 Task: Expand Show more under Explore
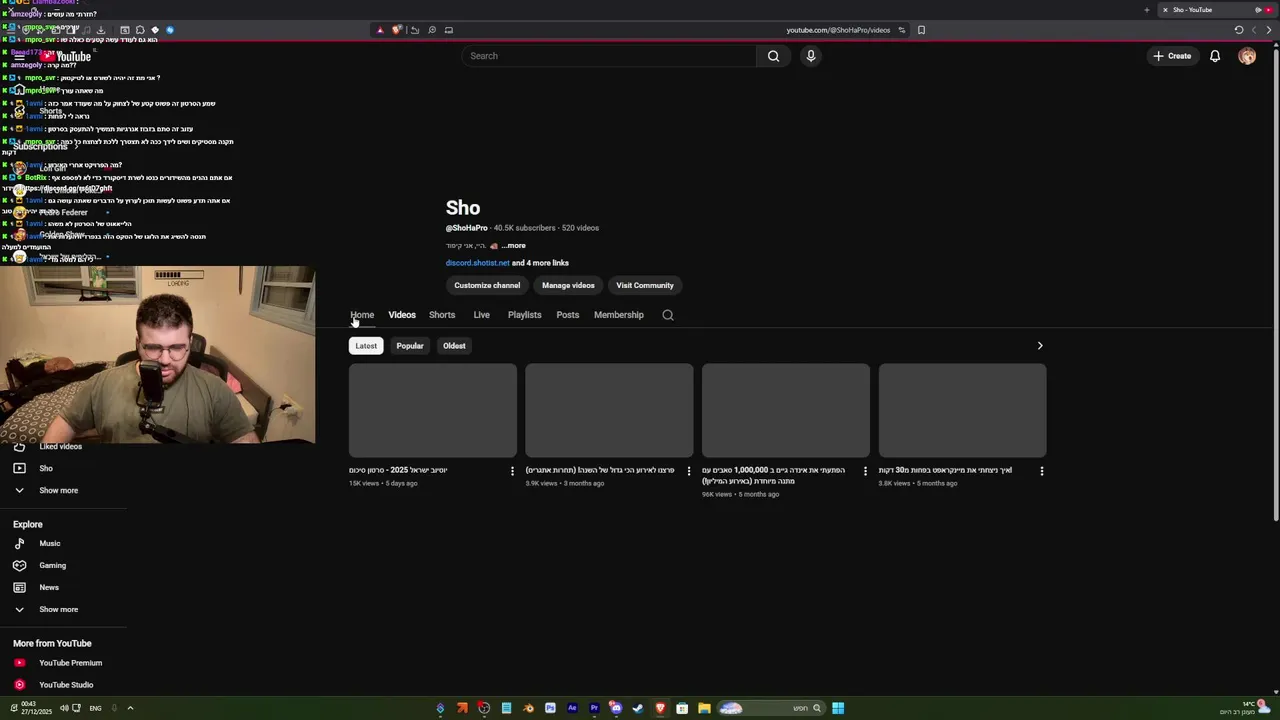pyautogui.click(x=58, y=610)
